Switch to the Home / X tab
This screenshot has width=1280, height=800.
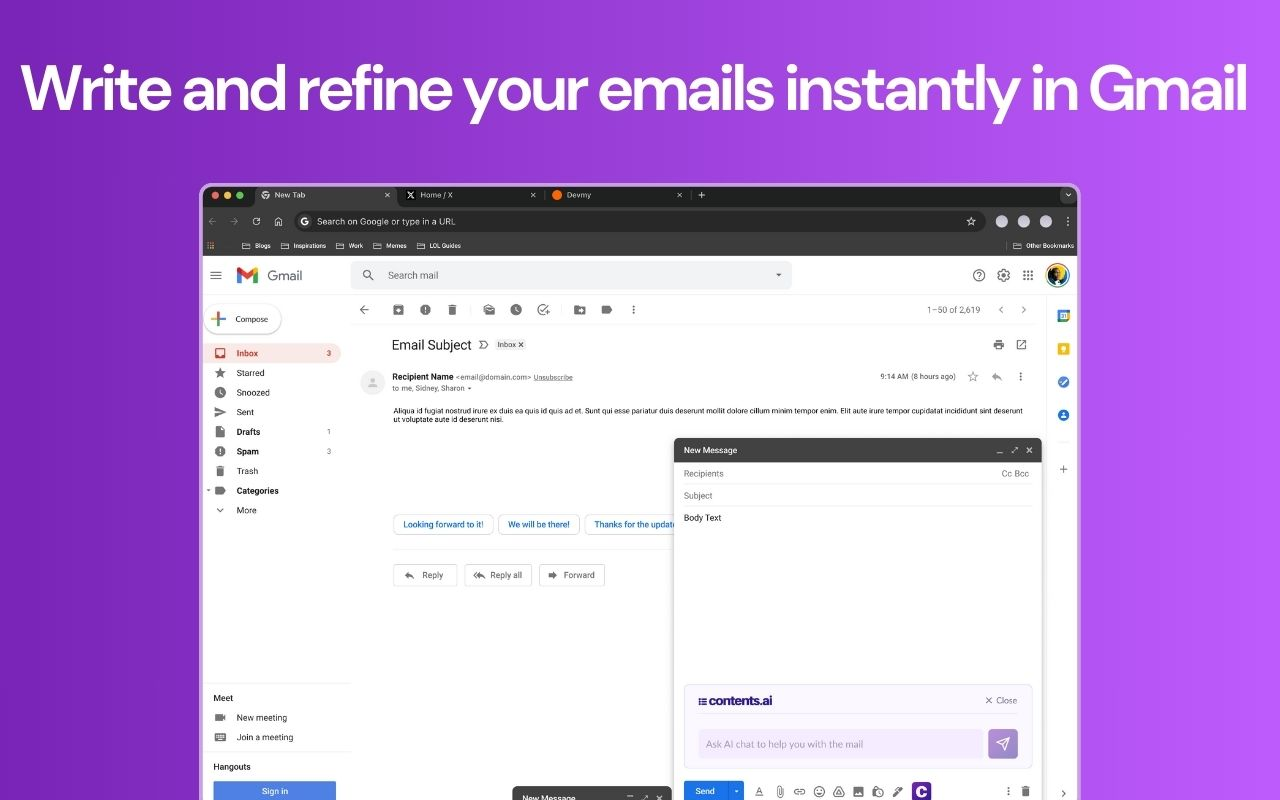point(436,195)
